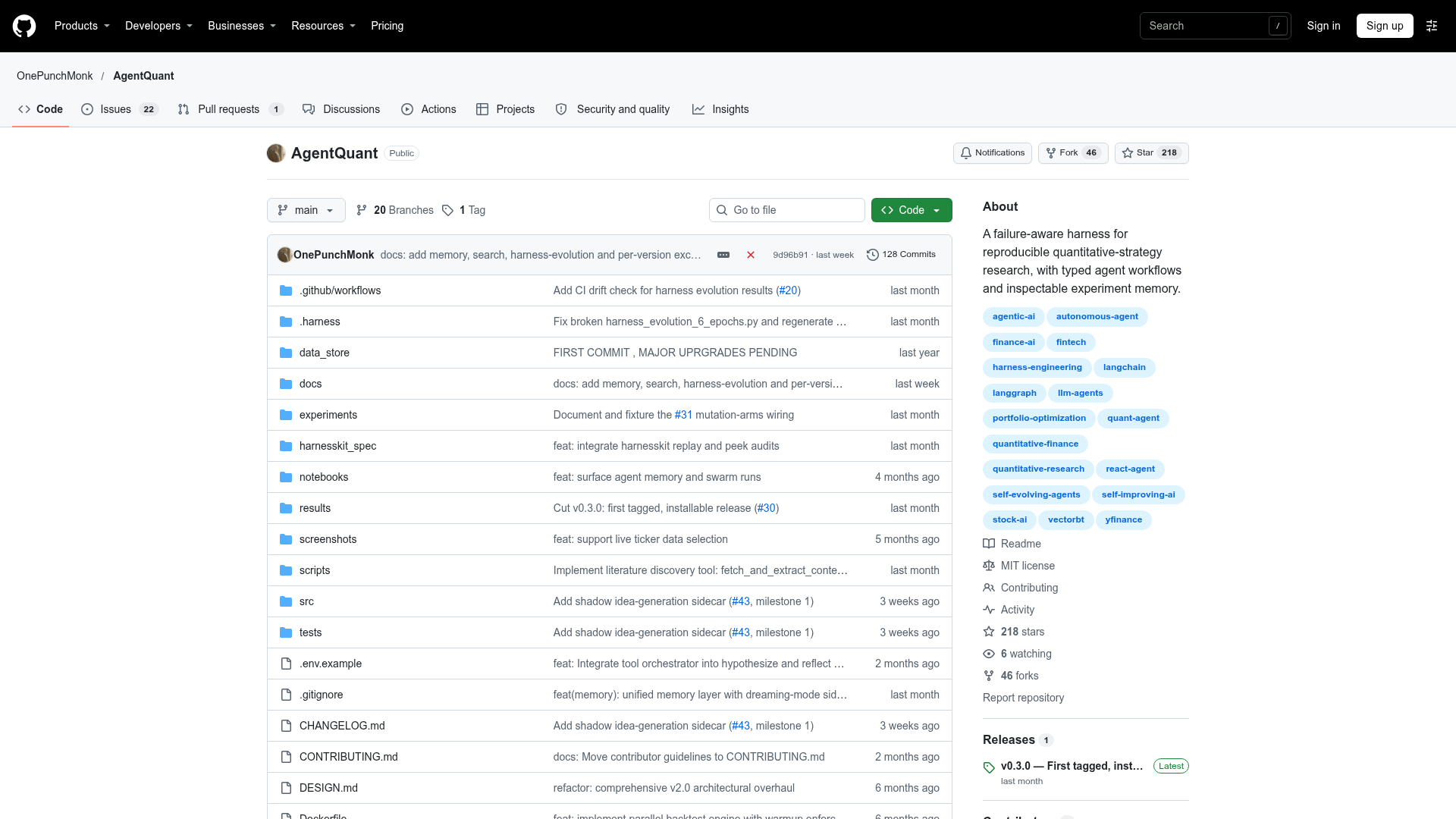Click the 128 Commits link
The height and width of the screenshot is (819, 1456).
902,255
